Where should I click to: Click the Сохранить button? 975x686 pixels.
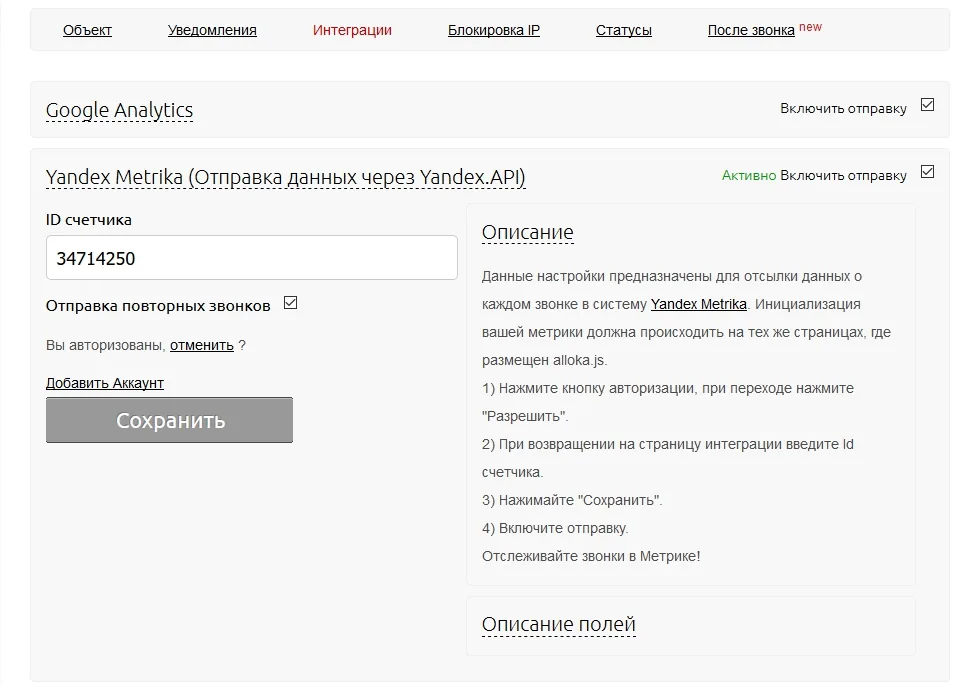tap(169, 420)
